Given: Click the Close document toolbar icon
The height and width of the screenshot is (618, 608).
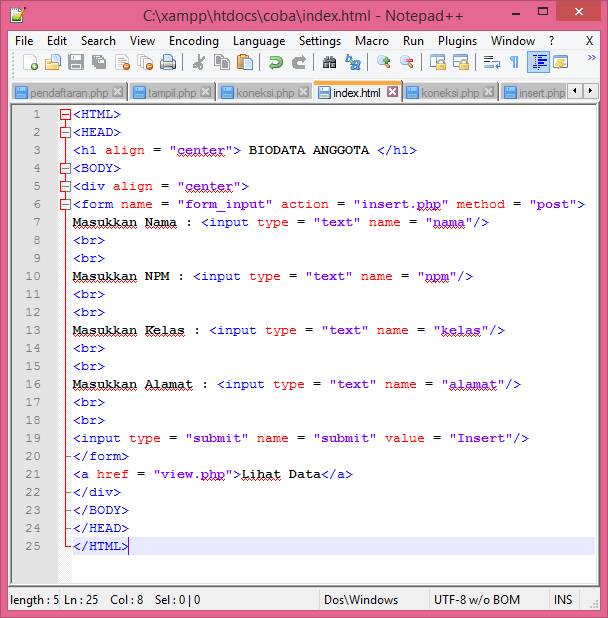Looking at the screenshot, I should (122, 63).
